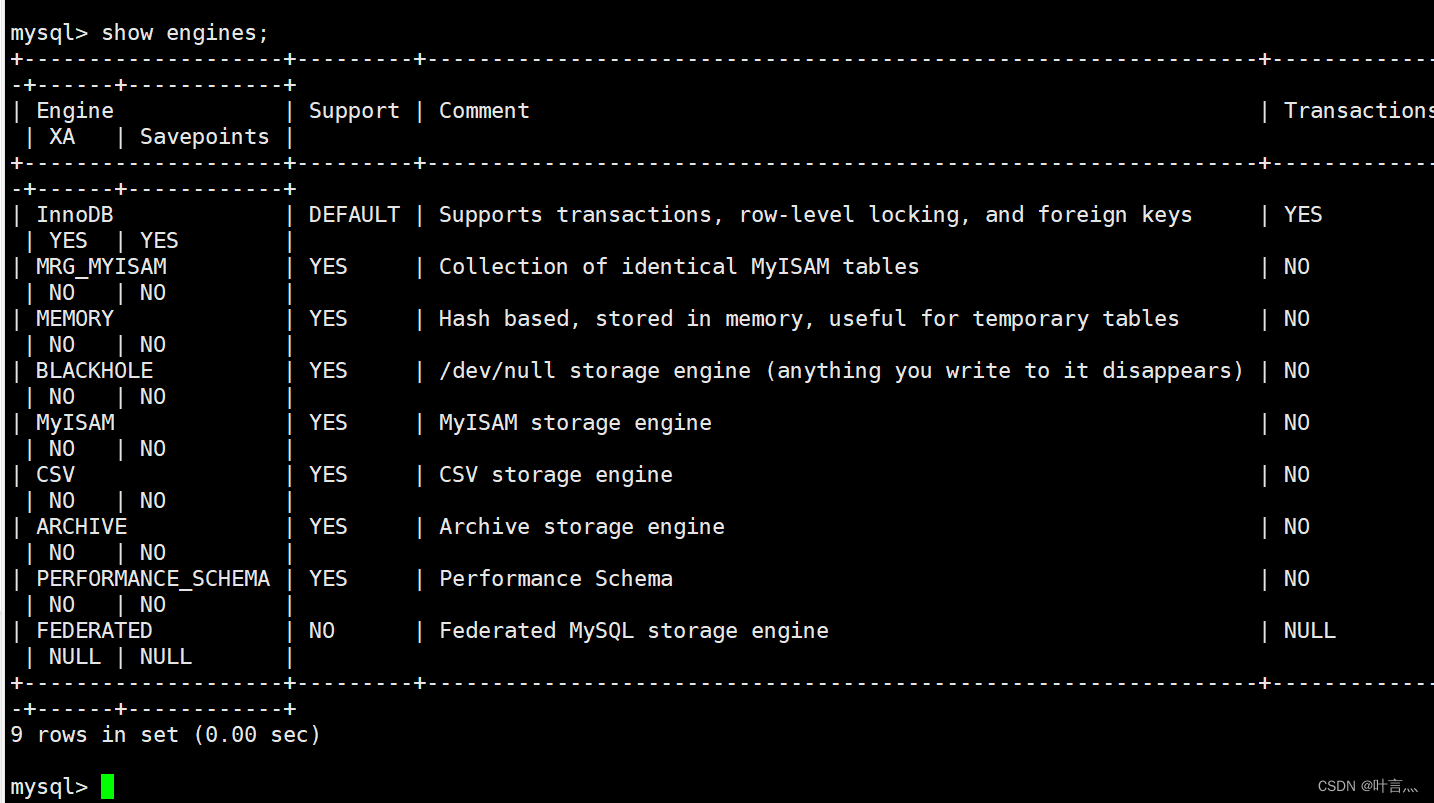Click the green cursor at the mysql prompt
1434x803 pixels.
[x=107, y=787]
